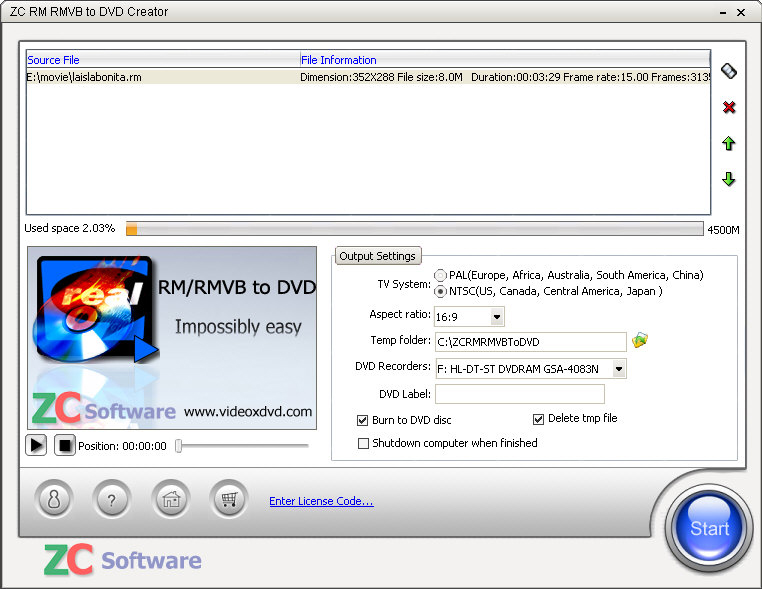The width and height of the screenshot is (762, 589).
Task: Remove selected file with red X icon
Action: click(x=728, y=107)
